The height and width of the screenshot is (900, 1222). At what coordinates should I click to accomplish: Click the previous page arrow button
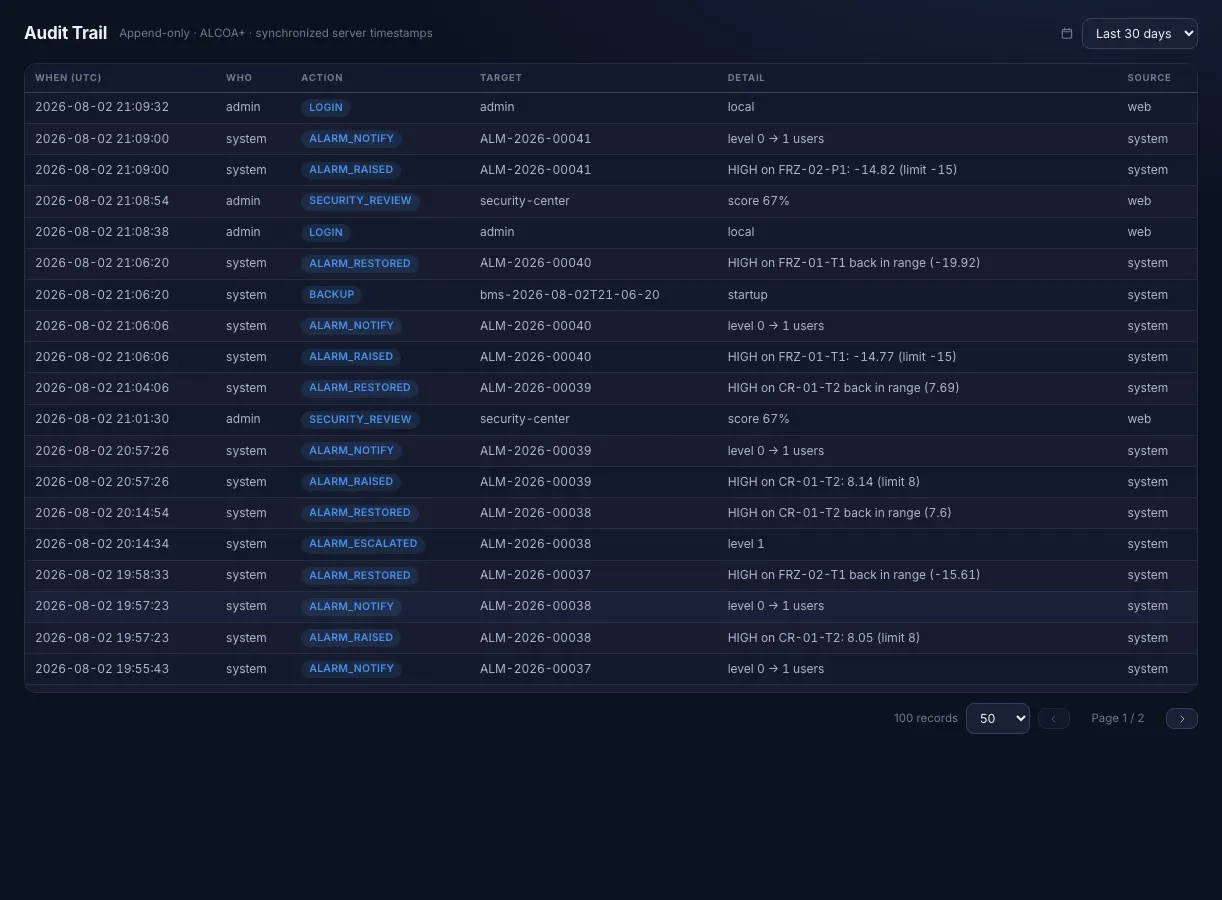click(1054, 718)
